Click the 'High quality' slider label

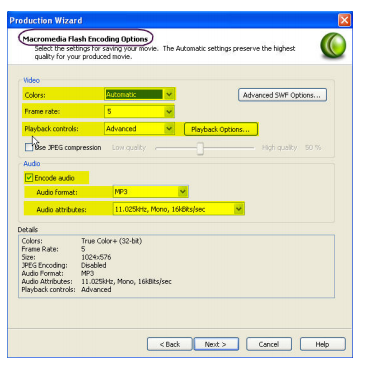pyautogui.click(x=279, y=147)
